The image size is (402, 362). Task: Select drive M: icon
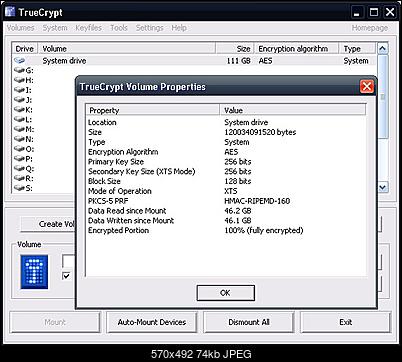[19, 129]
